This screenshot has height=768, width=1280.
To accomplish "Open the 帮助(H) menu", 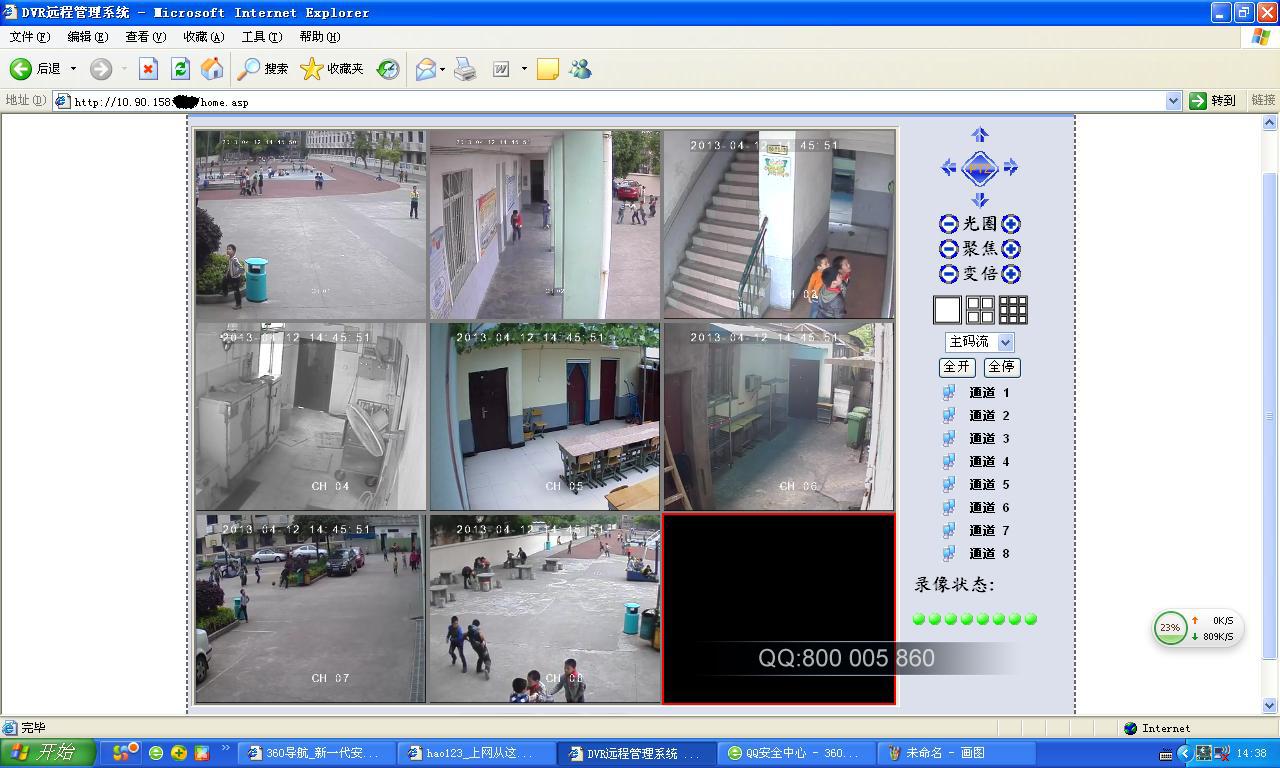I will 320,37.
